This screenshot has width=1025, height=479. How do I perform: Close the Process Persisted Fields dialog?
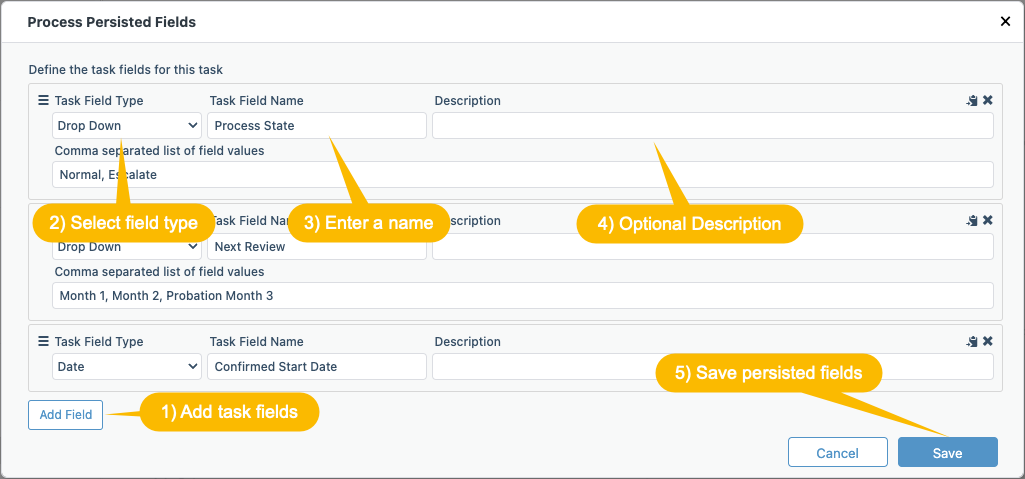click(x=1005, y=22)
